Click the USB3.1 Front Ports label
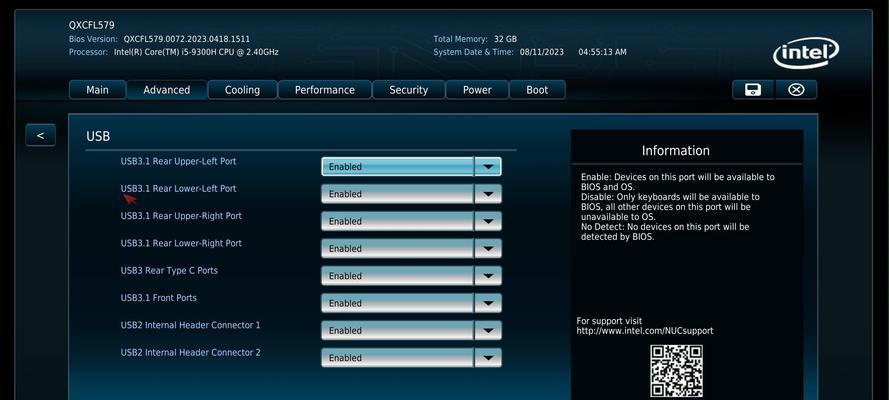The width and height of the screenshot is (889, 400). coord(158,297)
